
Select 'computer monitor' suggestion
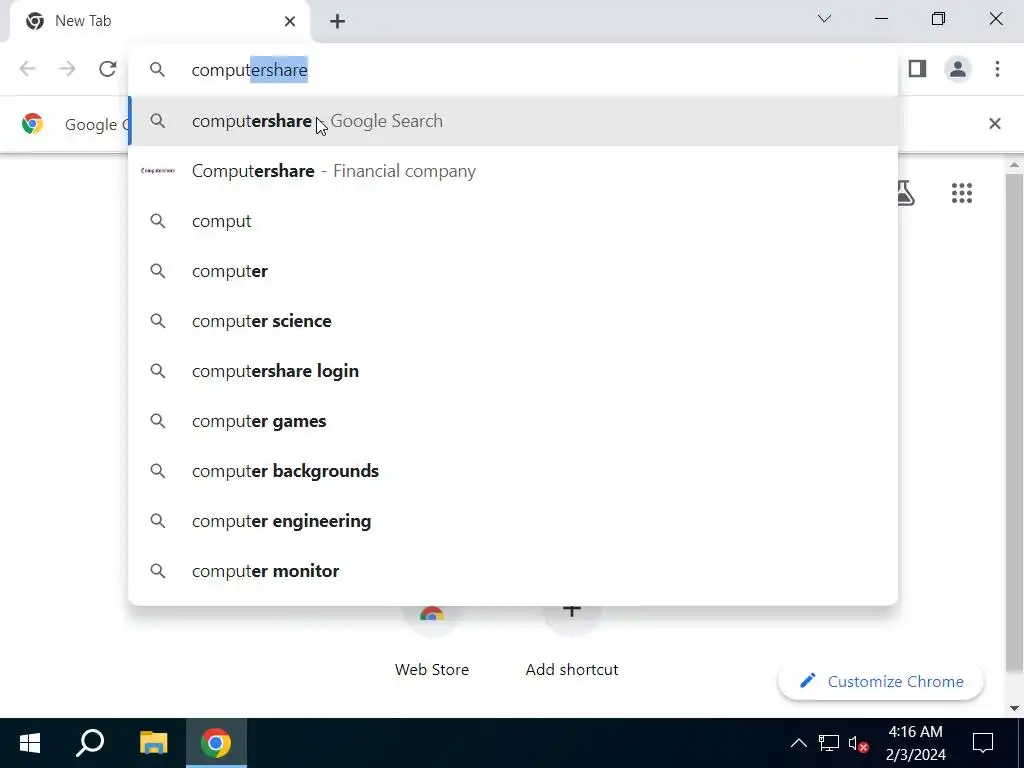[x=513, y=571]
